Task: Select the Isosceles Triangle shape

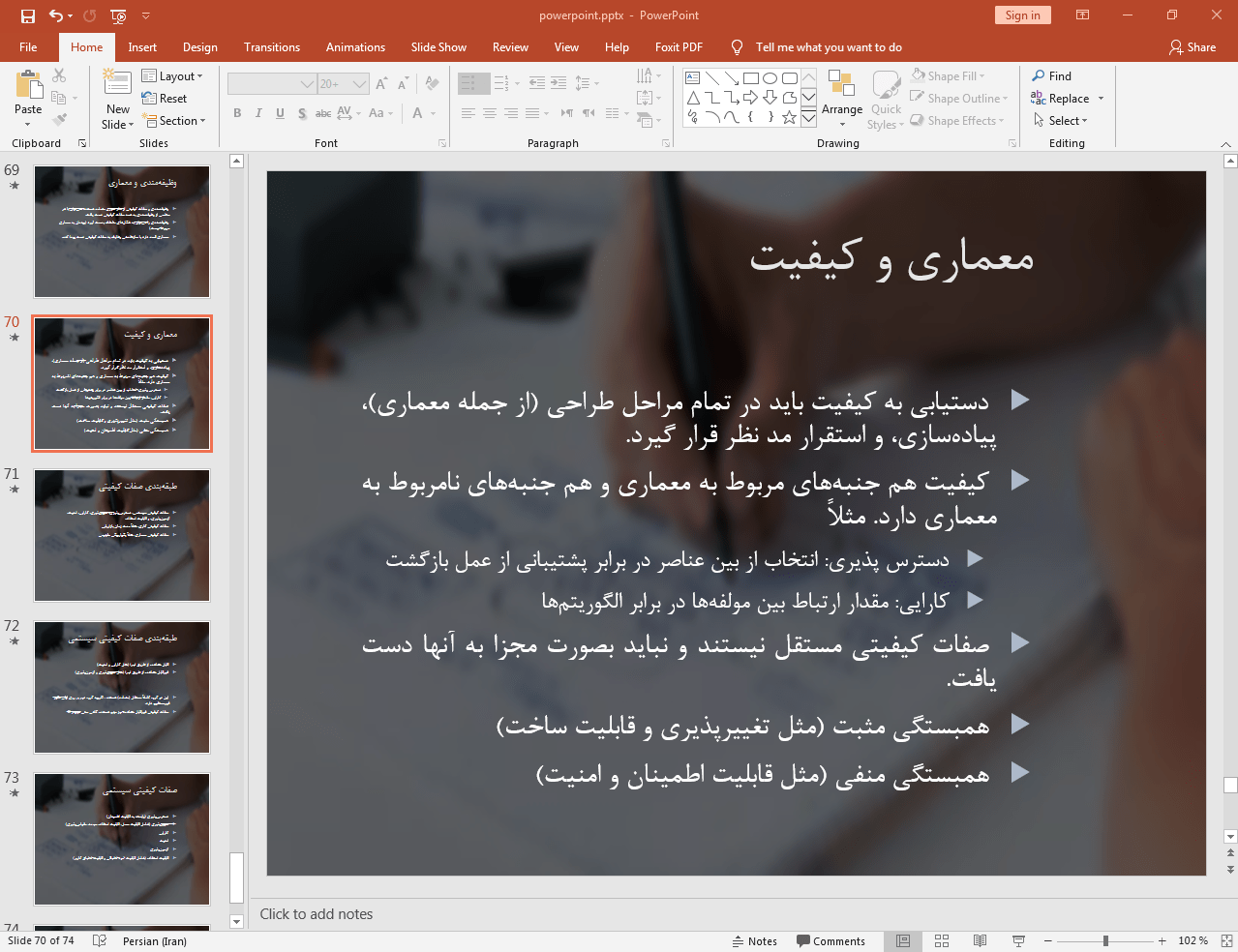Action: [693, 98]
